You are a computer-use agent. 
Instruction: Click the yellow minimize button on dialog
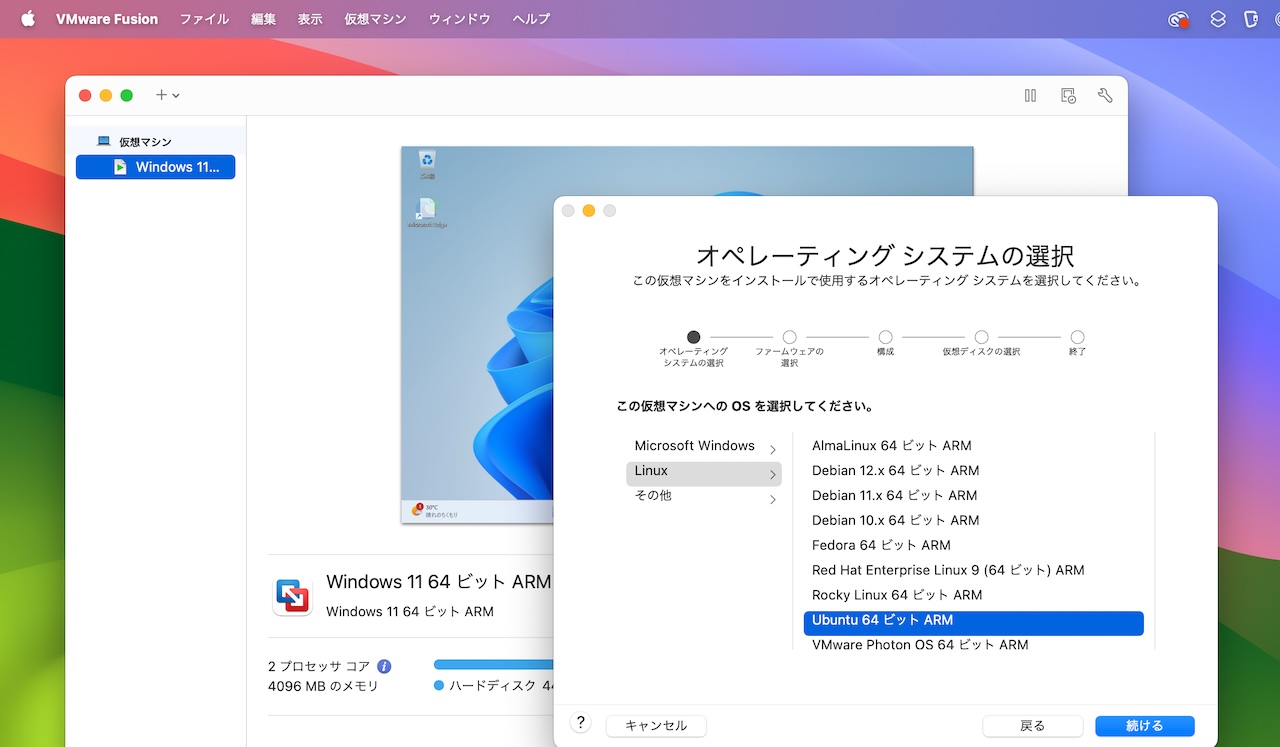tap(589, 211)
